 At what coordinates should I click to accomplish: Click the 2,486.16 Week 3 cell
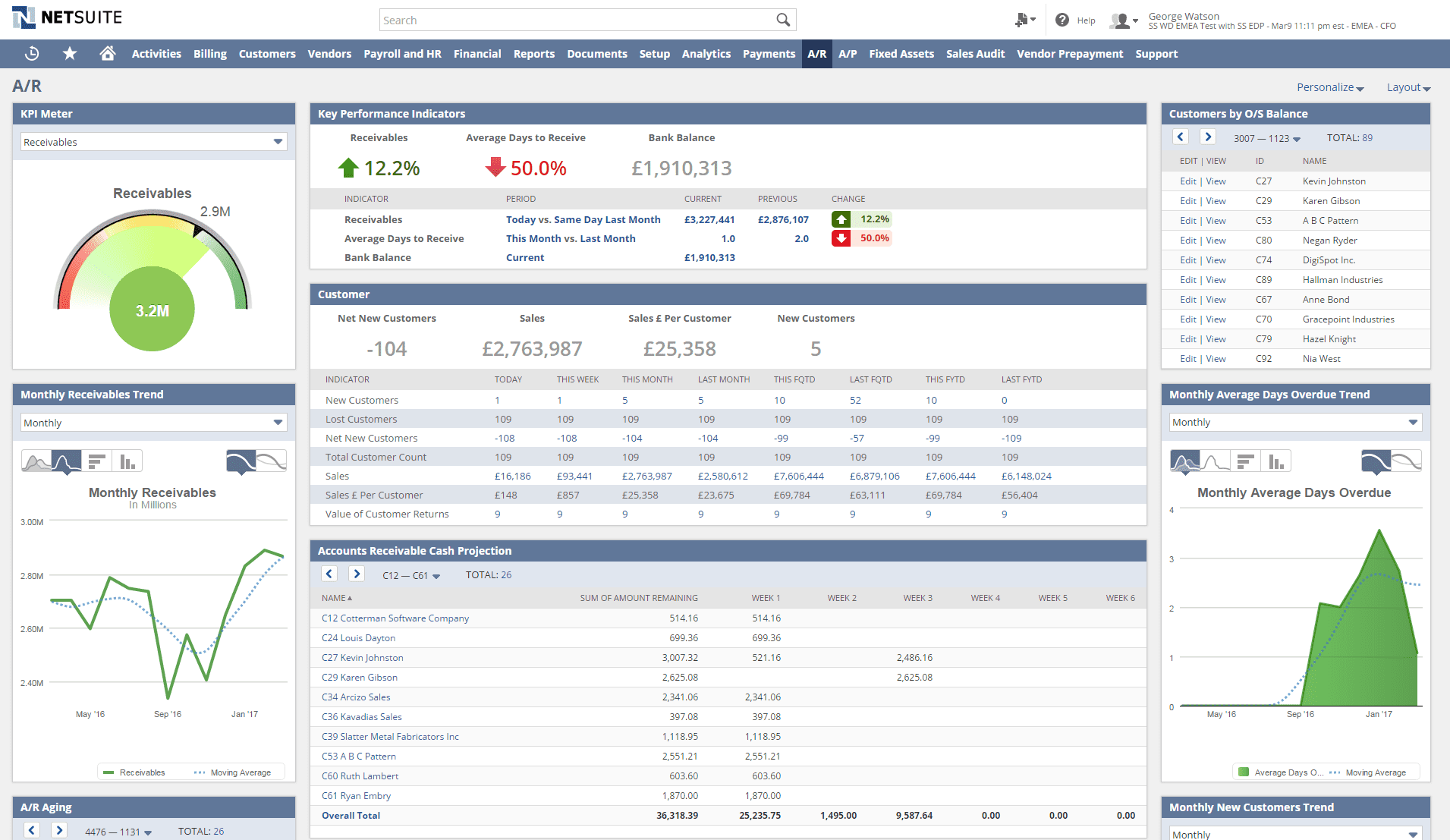pyautogui.click(x=914, y=658)
